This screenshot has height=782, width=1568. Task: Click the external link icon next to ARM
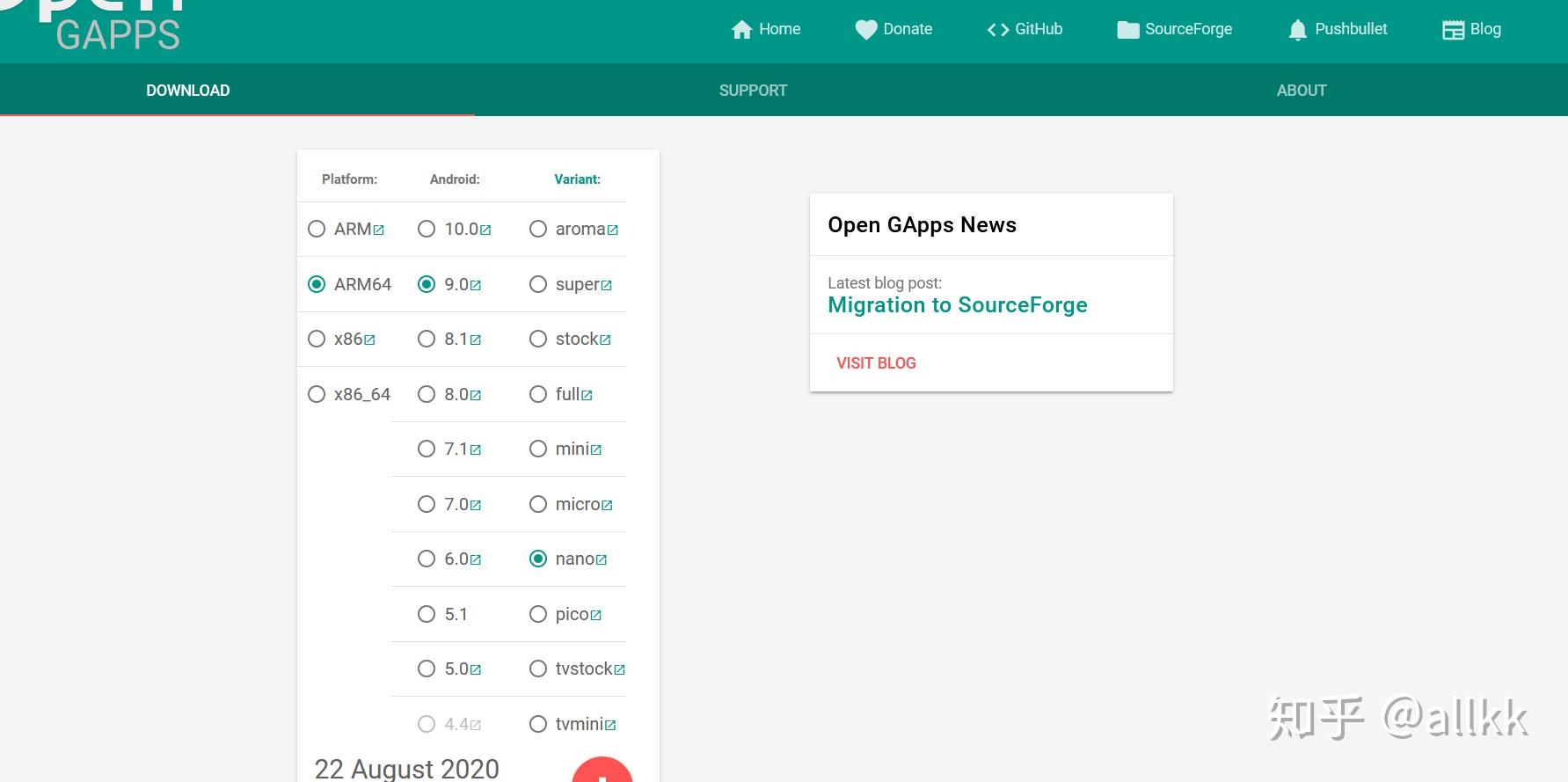[379, 230]
